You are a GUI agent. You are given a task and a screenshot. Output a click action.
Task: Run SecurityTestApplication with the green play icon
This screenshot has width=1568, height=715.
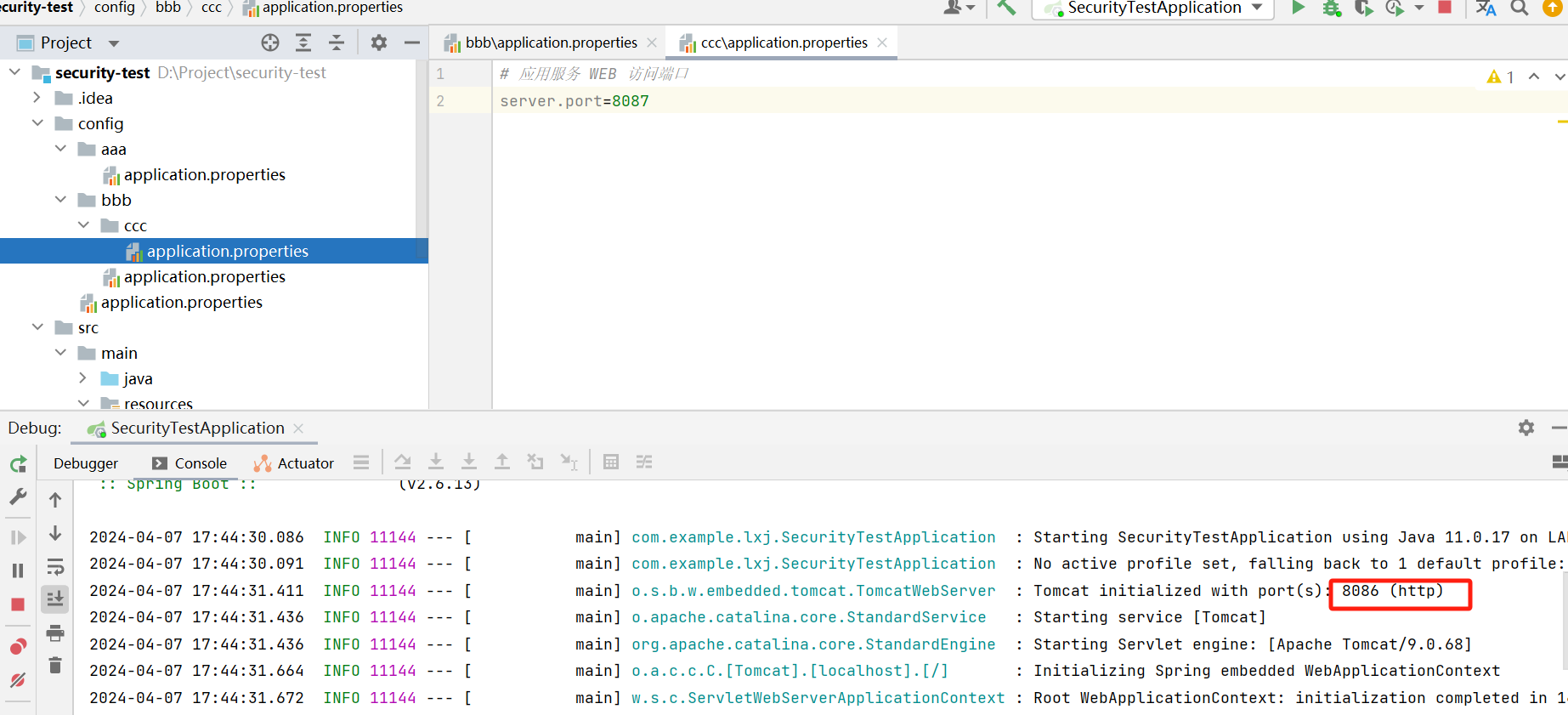pyautogui.click(x=1298, y=8)
